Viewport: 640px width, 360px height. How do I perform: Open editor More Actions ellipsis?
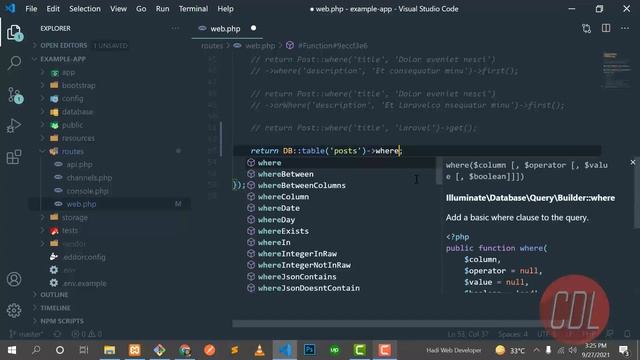point(625,28)
